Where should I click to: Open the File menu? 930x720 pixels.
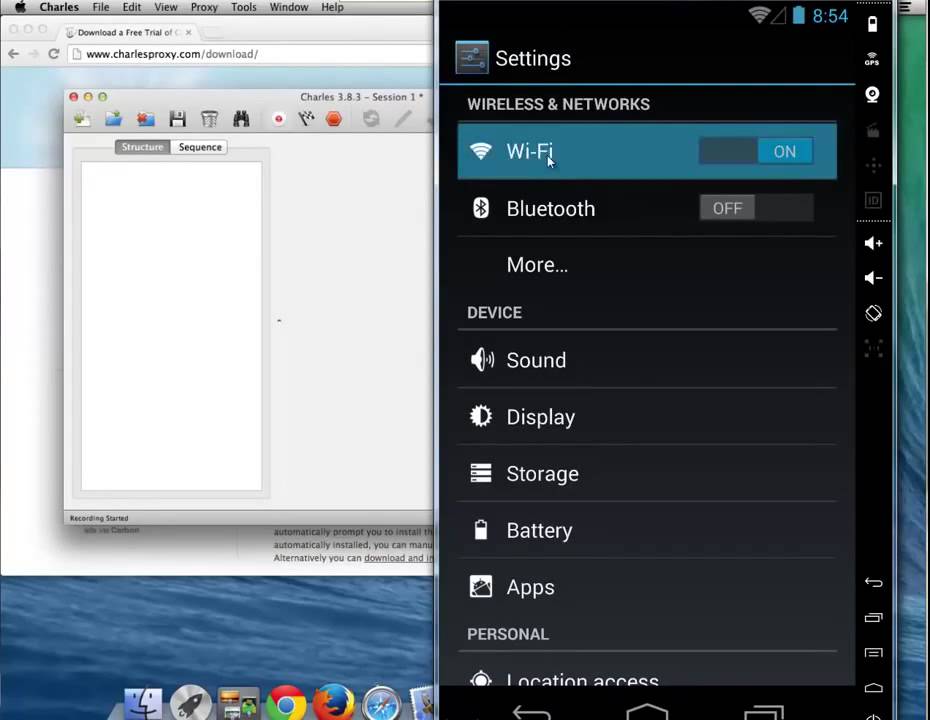point(101,7)
